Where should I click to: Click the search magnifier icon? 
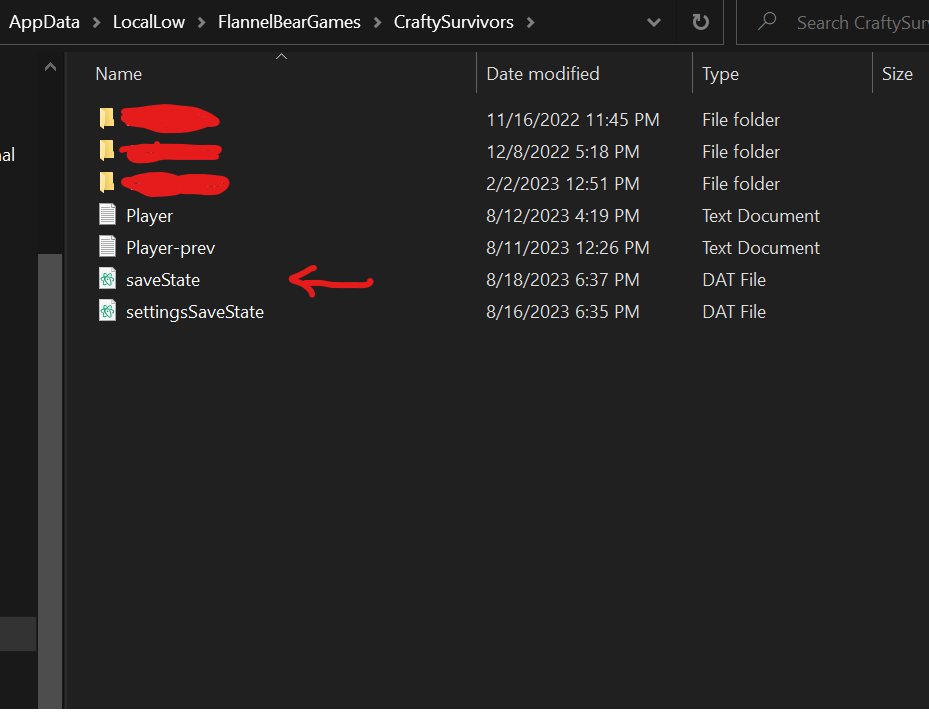(x=767, y=22)
